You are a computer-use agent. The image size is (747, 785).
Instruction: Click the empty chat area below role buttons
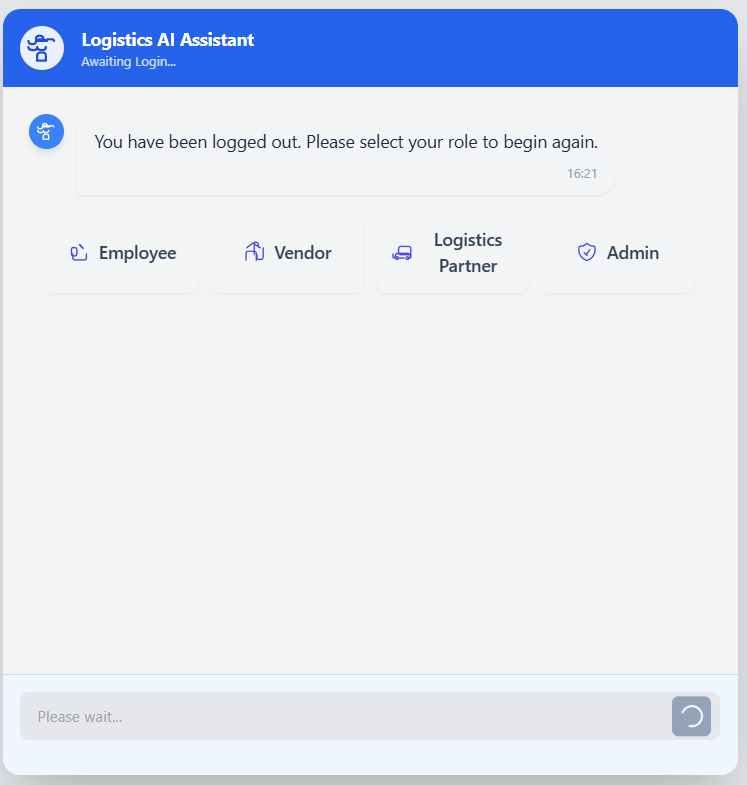[x=370, y=481]
